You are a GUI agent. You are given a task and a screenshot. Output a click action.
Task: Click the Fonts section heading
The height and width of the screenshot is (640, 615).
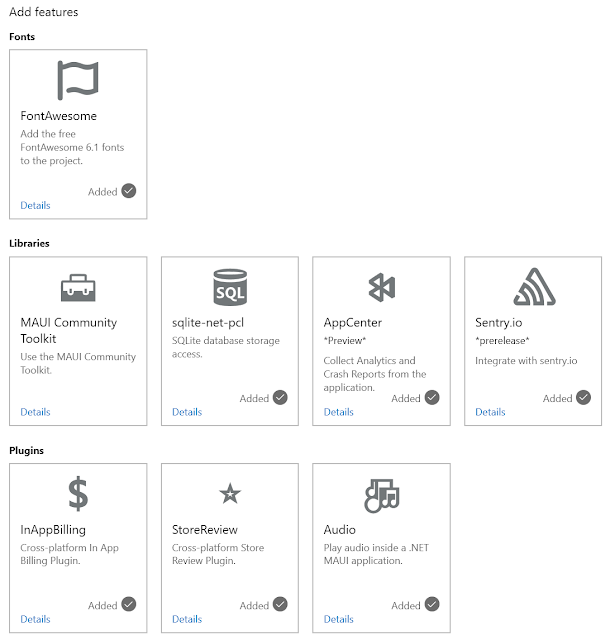coord(22,37)
